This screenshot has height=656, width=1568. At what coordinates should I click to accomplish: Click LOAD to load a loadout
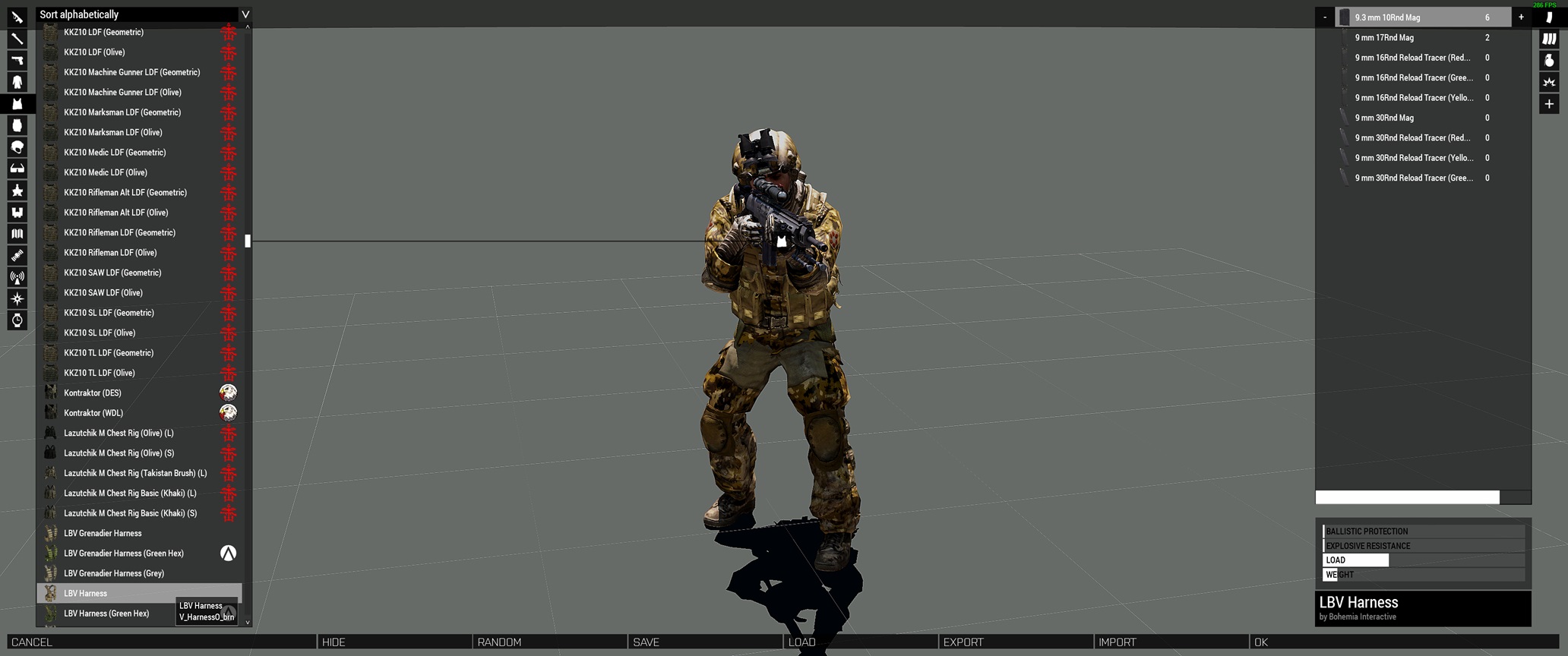(861, 642)
